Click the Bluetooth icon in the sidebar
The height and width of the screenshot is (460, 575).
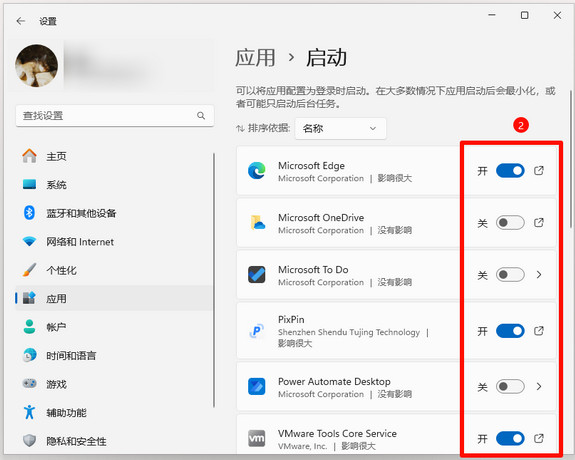coord(29,213)
